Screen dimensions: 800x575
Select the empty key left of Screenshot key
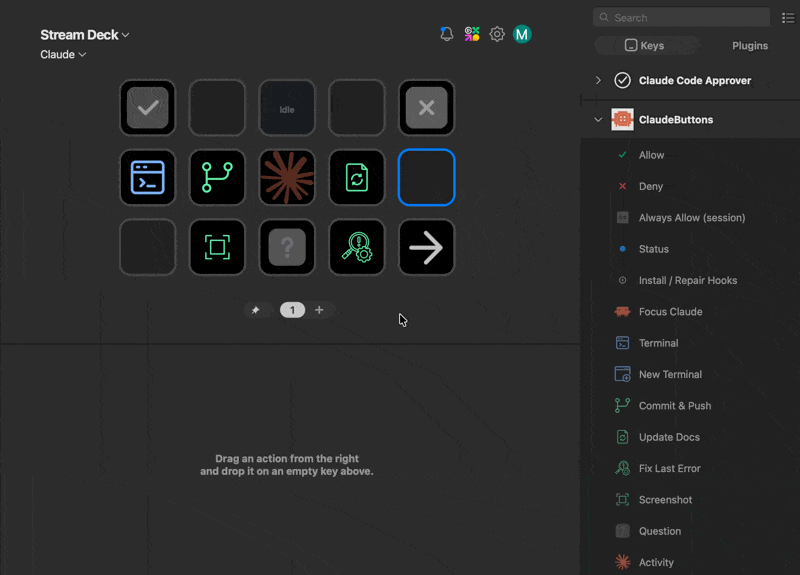coord(147,247)
